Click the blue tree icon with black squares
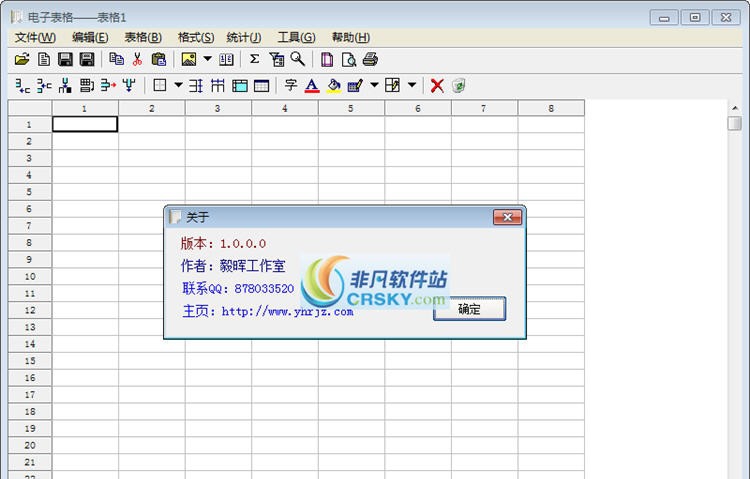750x479 pixels. coord(65,86)
